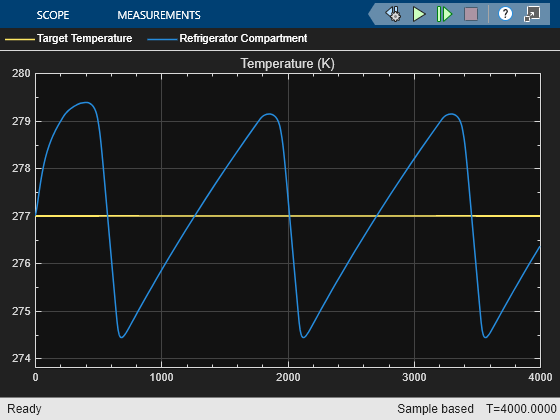Screen dimensions: 560x420
Task: Stop the simulation using the square button
Action: 471,14
